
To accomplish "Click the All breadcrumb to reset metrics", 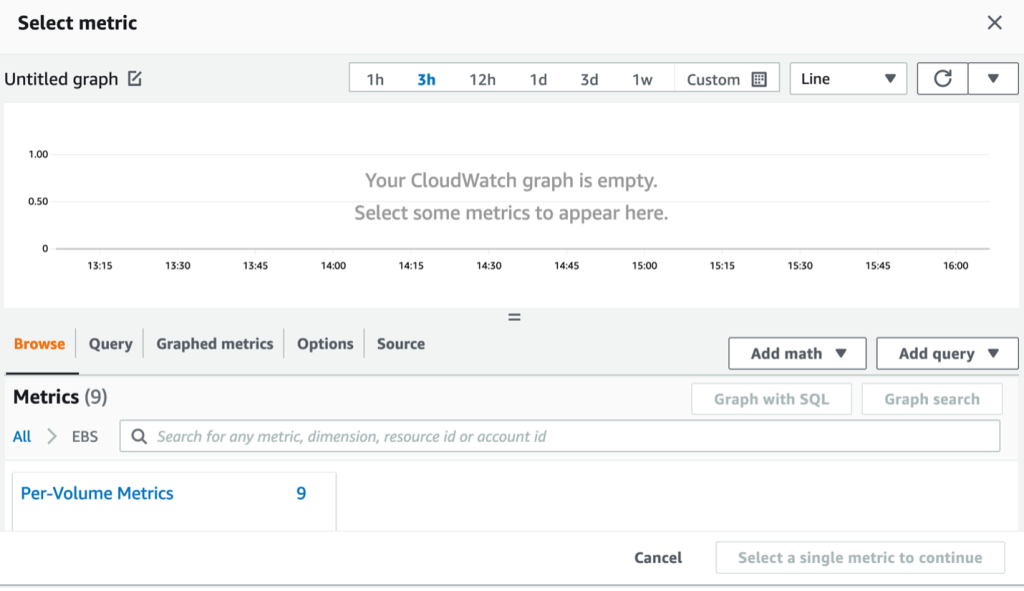I will click(x=22, y=436).
